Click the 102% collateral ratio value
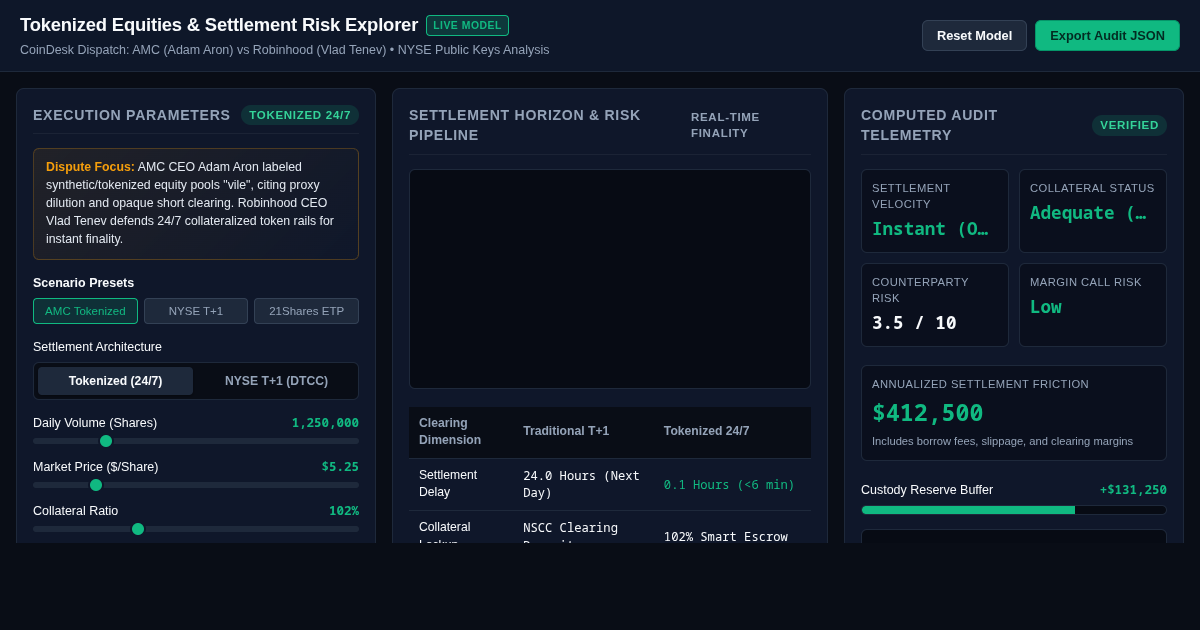 pos(344,511)
